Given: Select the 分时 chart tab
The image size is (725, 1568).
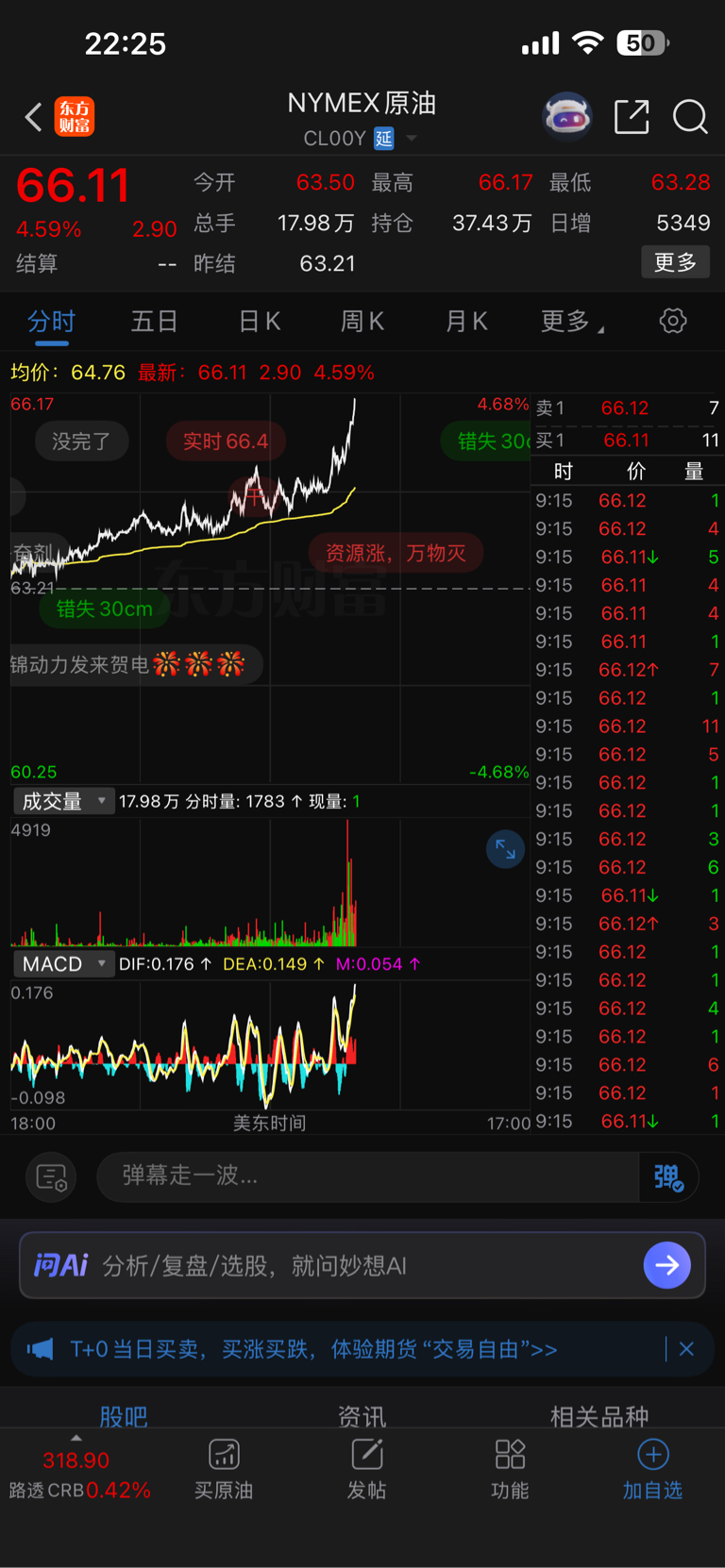Looking at the screenshot, I should 51,322.
